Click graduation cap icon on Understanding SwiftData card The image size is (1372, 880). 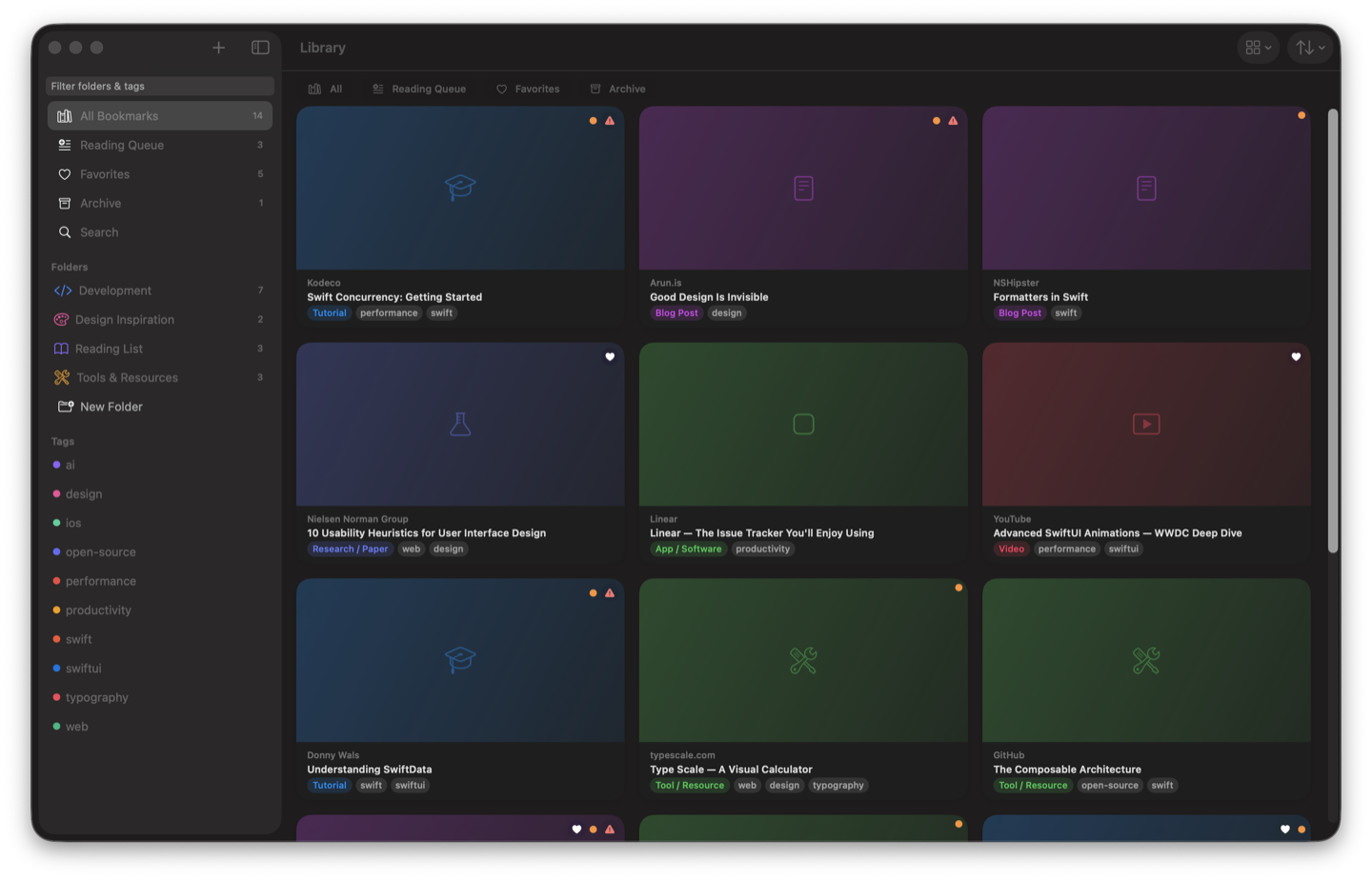pos(460,659)
